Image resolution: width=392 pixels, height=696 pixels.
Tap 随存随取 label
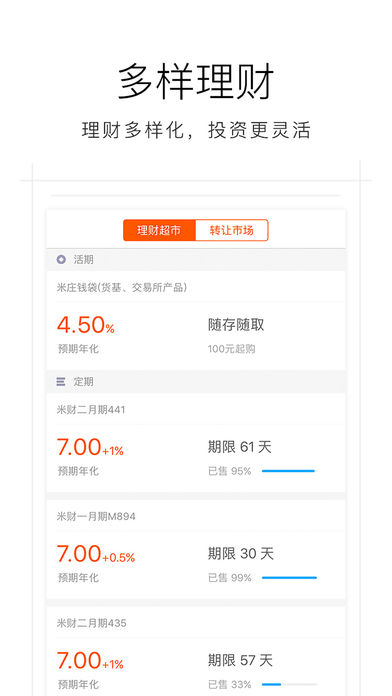click(236, 325)
